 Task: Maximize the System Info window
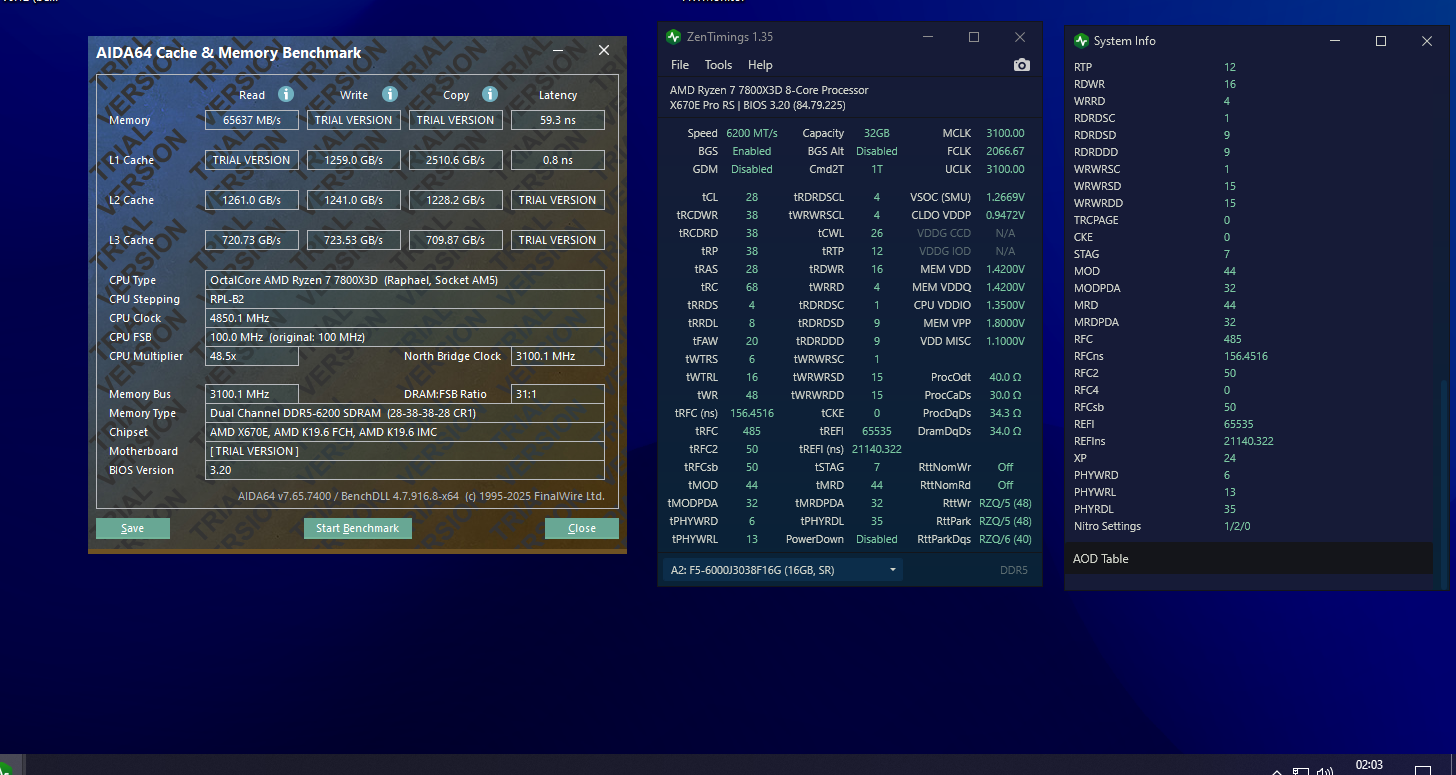pos(1381,41)
